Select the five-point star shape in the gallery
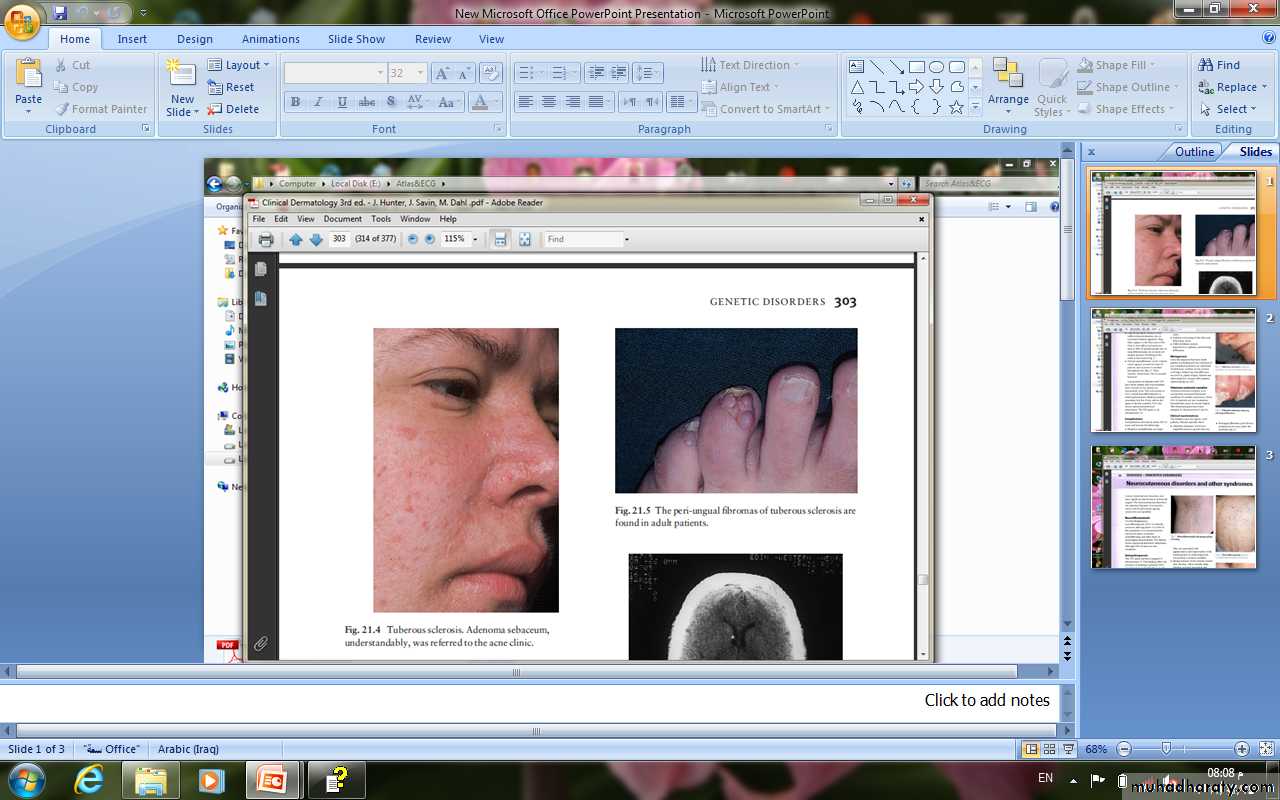This screenshot has width=1280, height=800. [956, 107]
